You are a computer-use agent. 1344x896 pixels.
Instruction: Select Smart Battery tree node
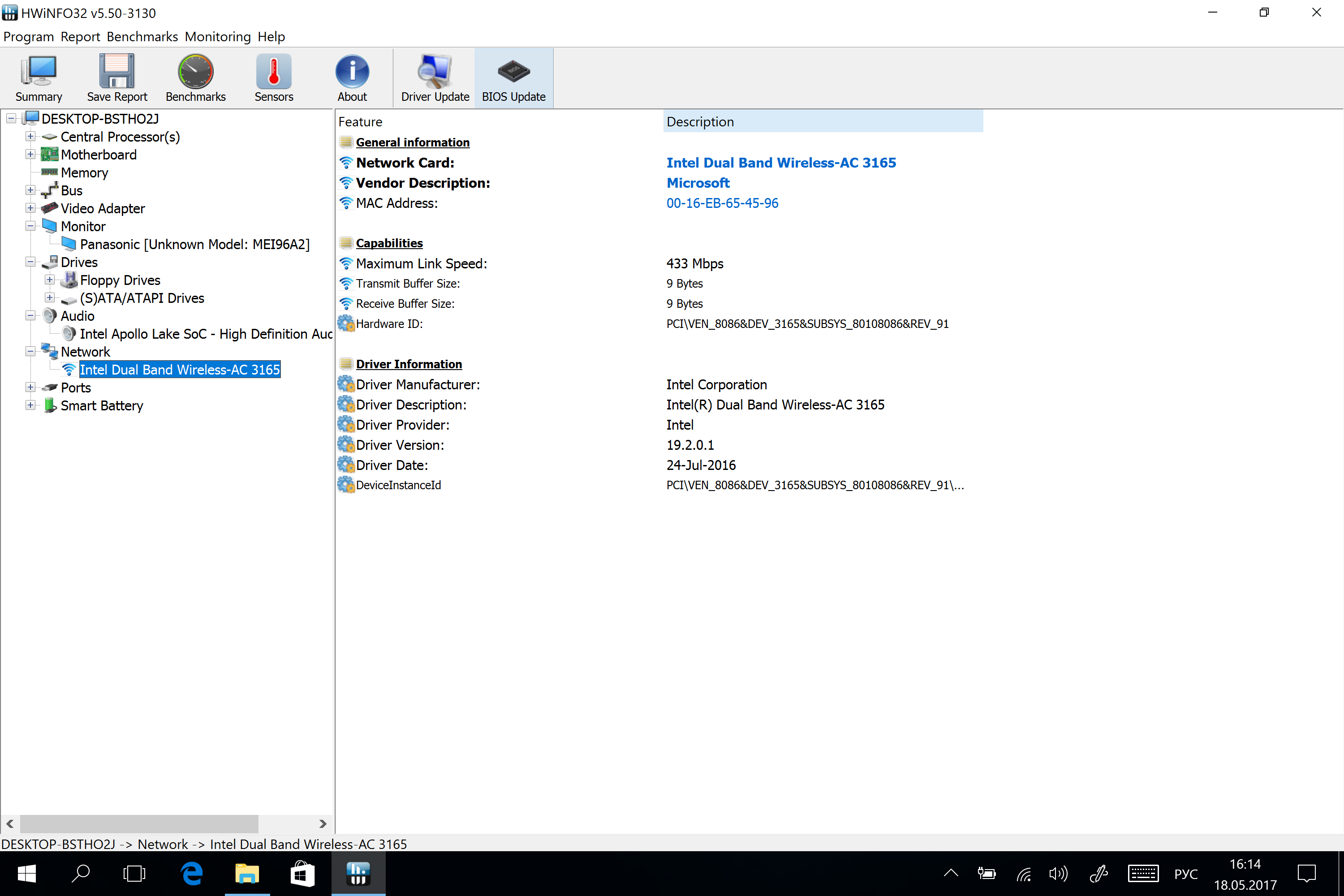(102, 406)
